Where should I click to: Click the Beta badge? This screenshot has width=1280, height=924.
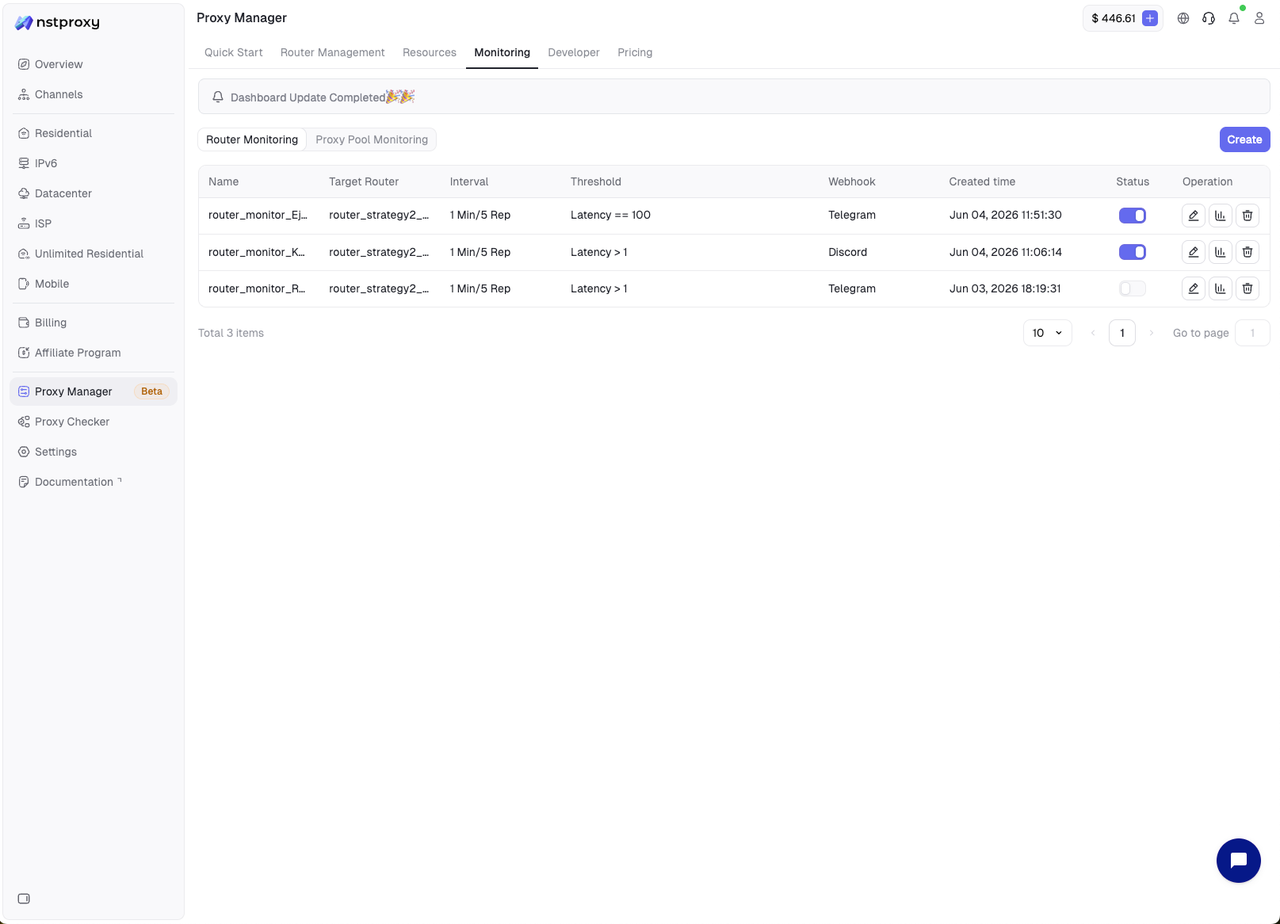(152, 392)
